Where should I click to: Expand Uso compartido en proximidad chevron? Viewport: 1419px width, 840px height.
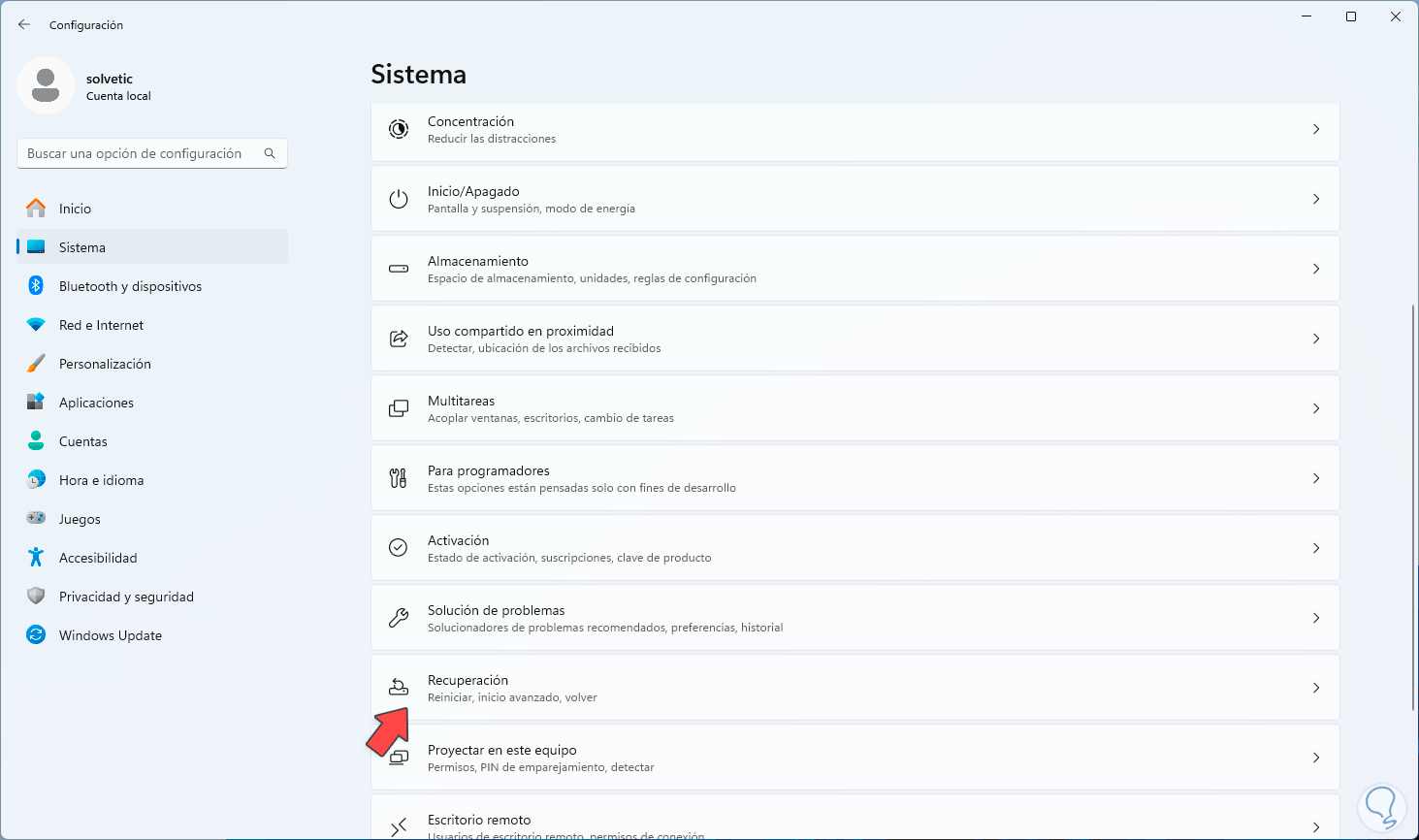point(1316,339)
